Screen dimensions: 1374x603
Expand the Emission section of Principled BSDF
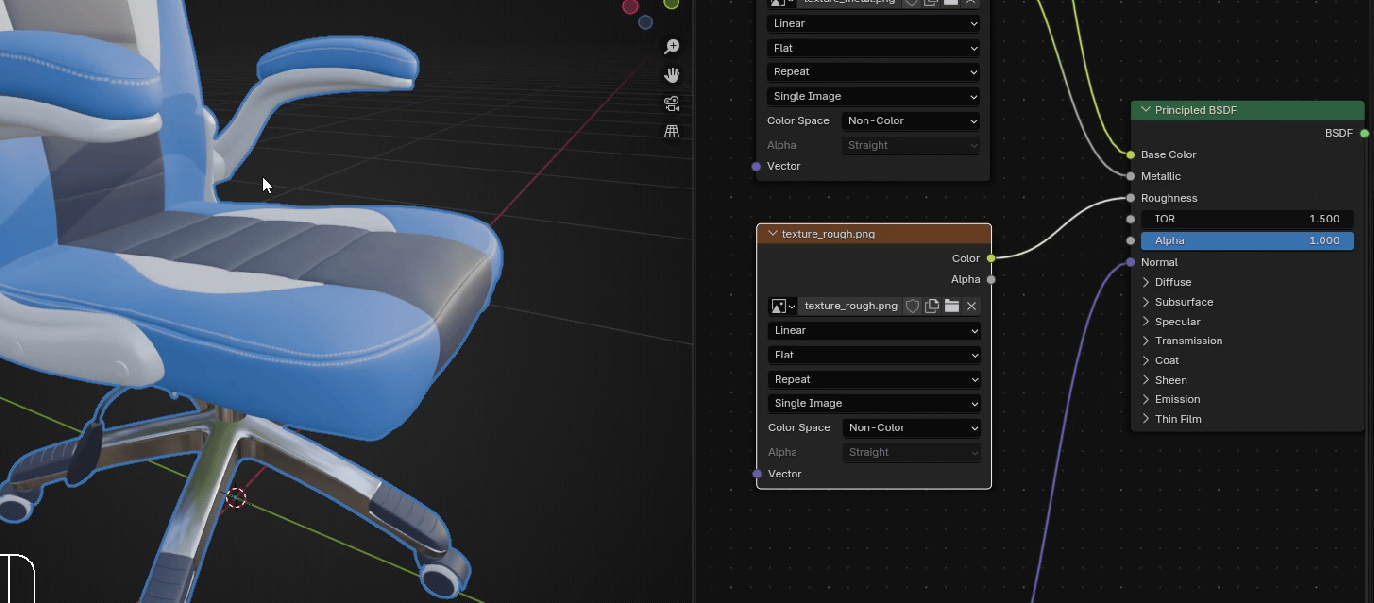pos(1147,399)
